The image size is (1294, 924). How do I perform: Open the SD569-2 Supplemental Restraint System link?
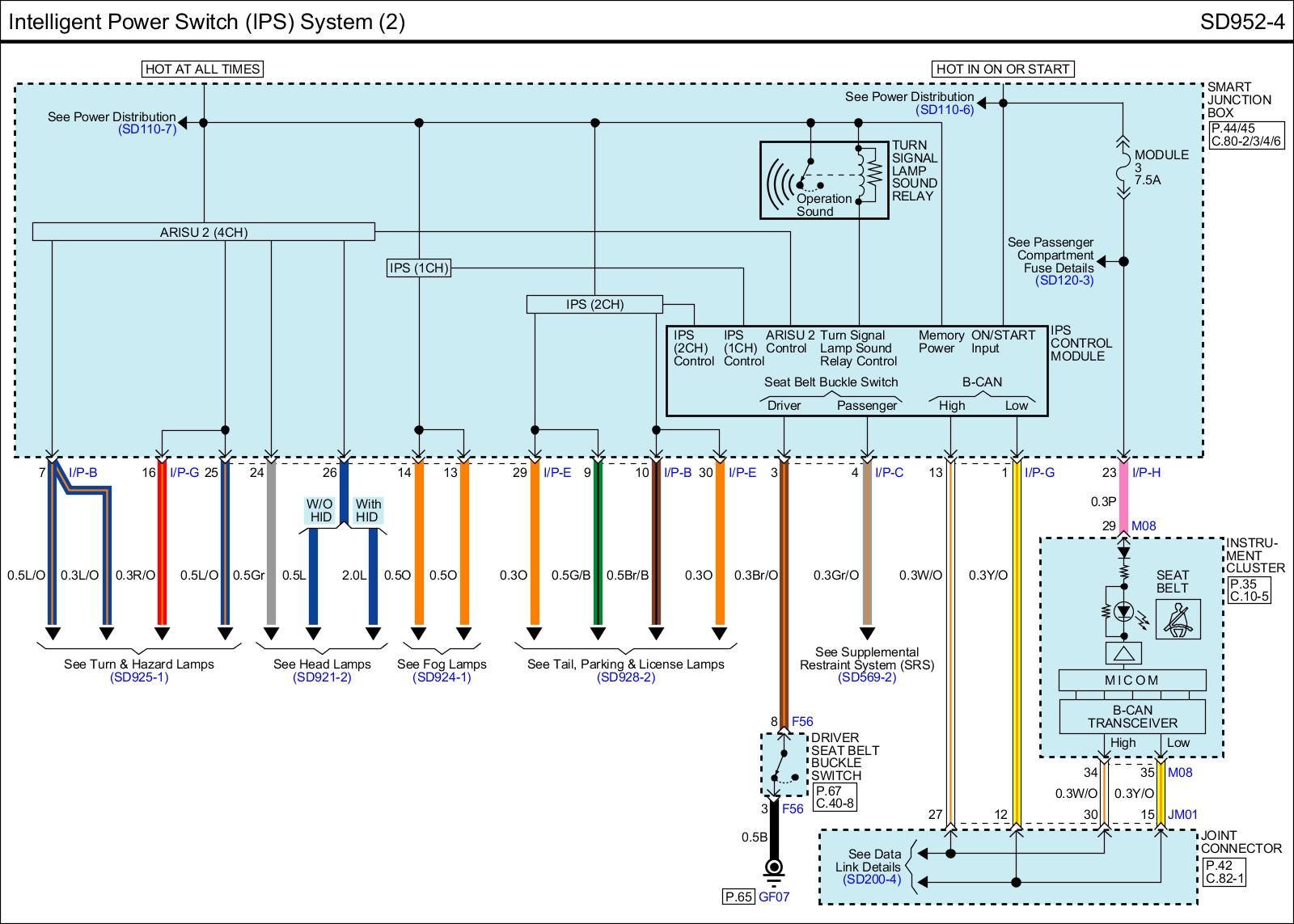(867, 677)
